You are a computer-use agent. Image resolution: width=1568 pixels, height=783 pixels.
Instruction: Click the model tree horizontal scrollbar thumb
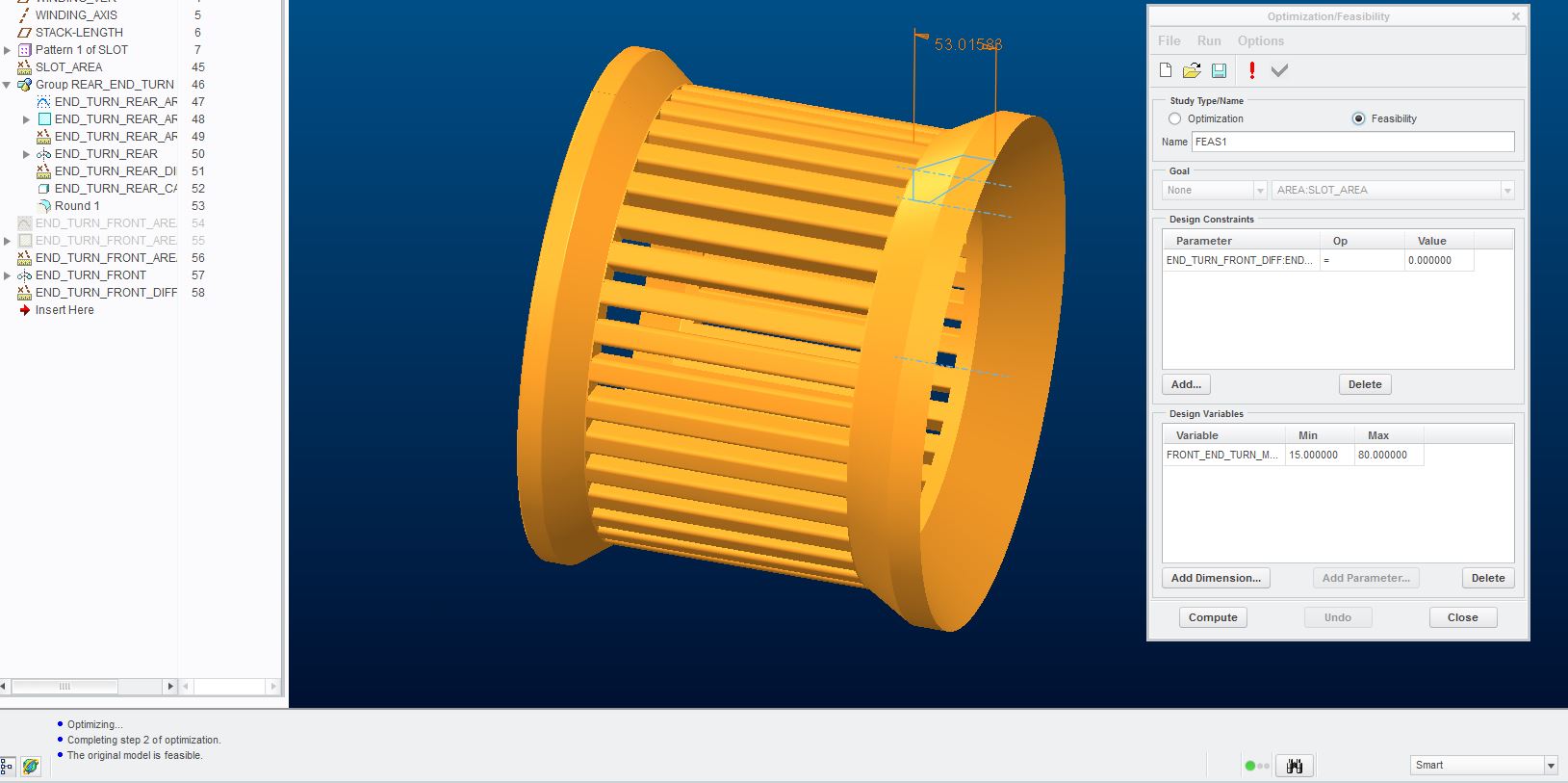64,687
